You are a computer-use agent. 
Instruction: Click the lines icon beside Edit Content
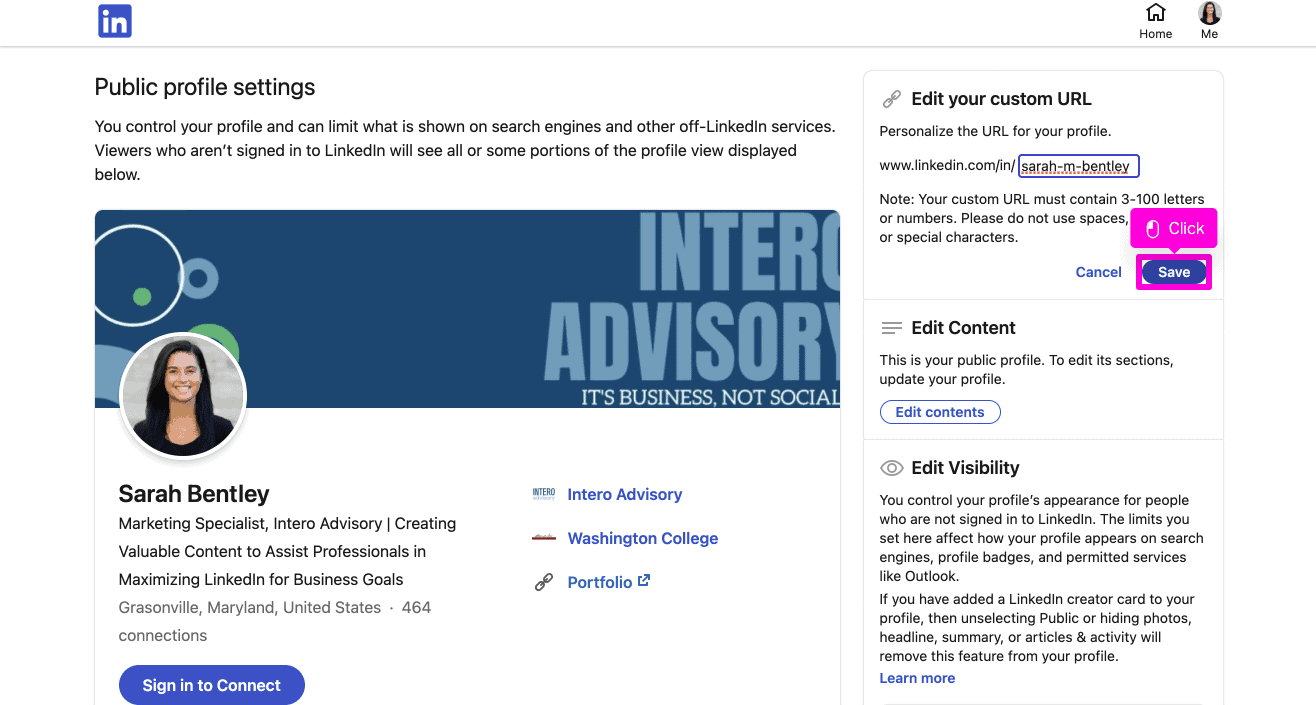click(891, 328)
